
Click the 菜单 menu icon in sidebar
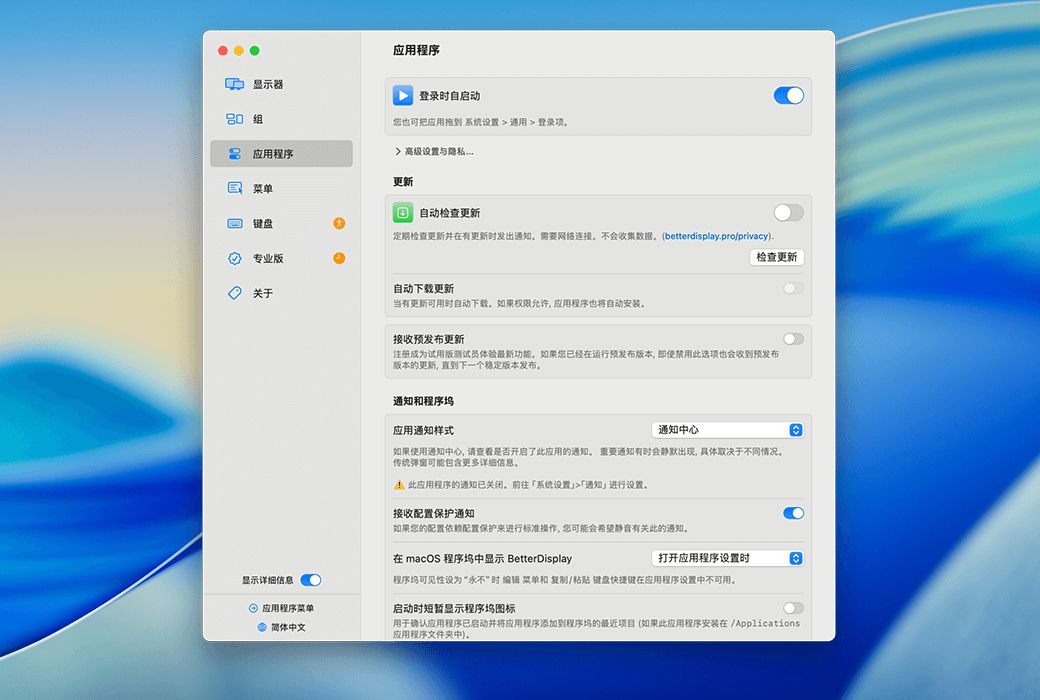(x=234, y=188)
